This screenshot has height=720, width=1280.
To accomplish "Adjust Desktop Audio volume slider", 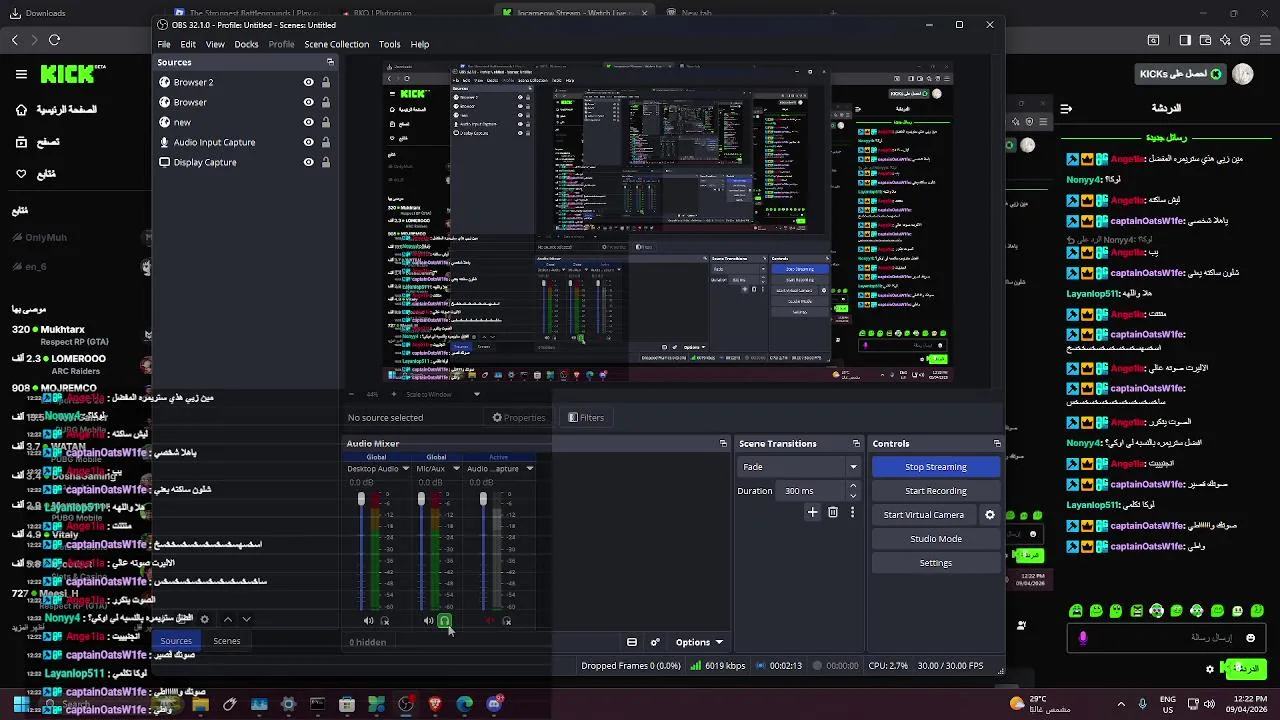I will click(361, 498).
